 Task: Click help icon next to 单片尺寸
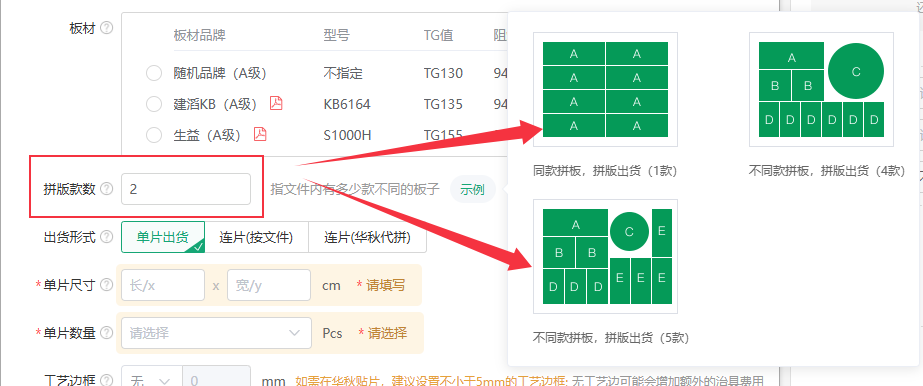[x=107, y=285]
